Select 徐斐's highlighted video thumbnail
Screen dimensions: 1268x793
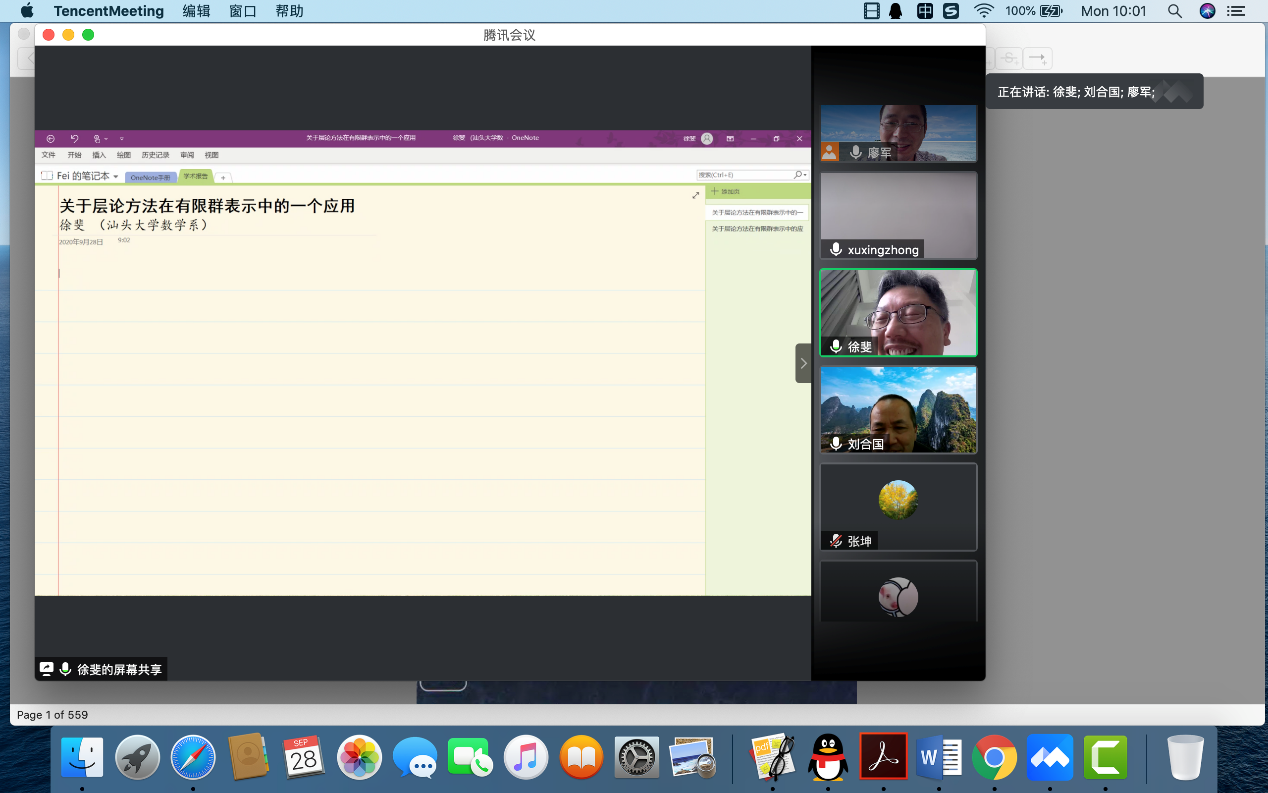[x=898, y=312]
